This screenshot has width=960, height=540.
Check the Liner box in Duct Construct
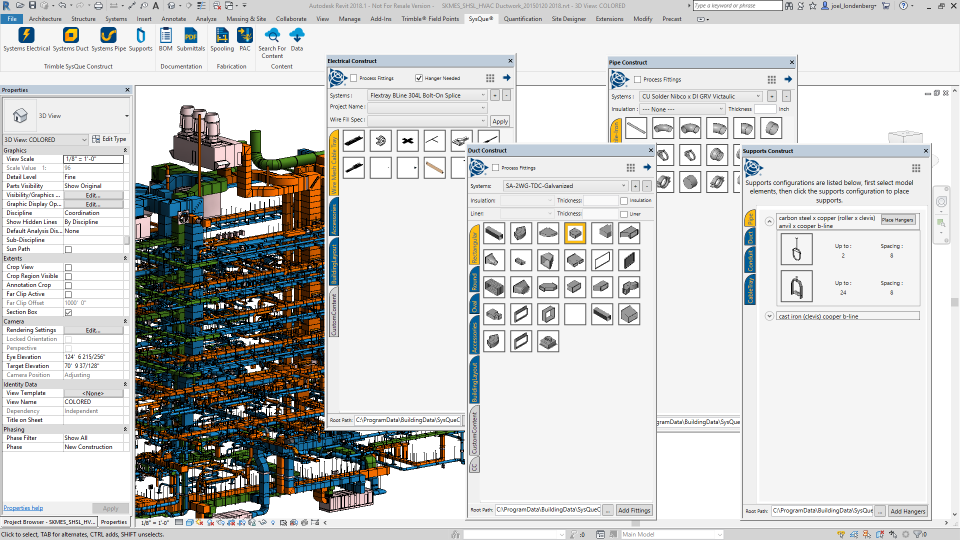click(624, 214)
